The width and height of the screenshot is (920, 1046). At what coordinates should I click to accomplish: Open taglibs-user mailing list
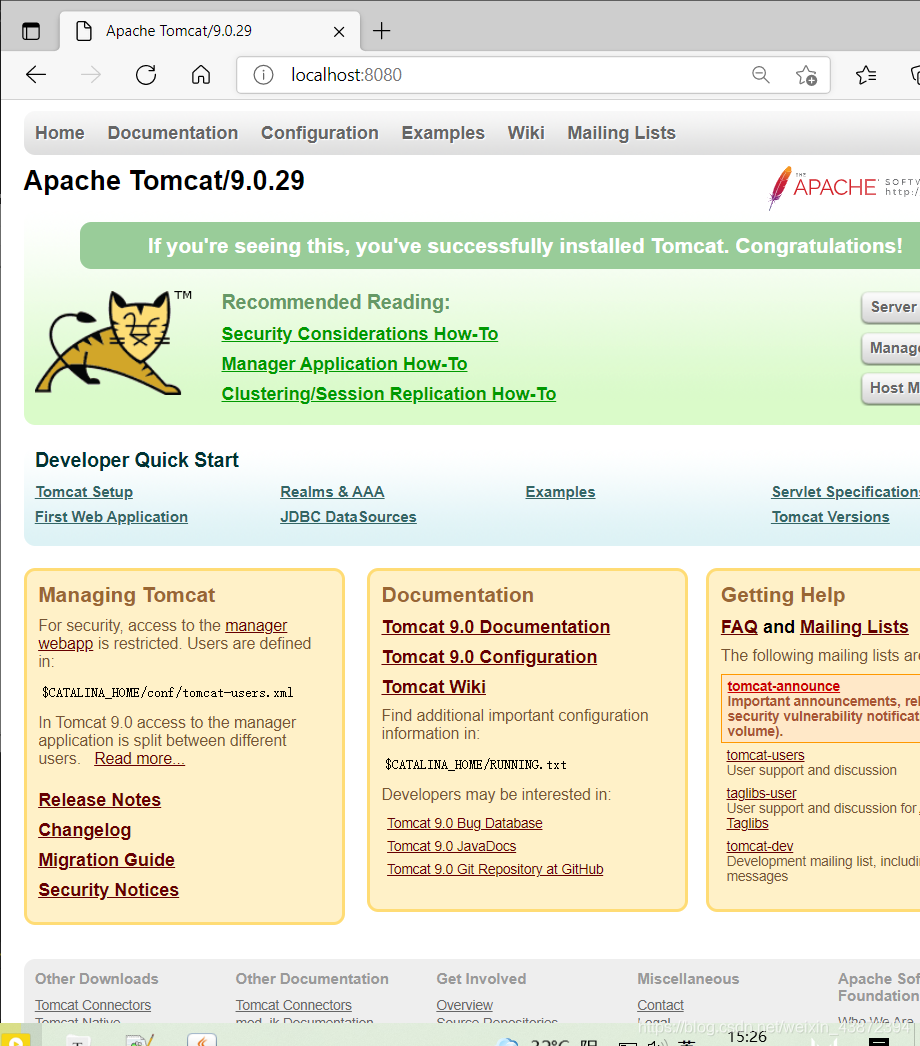(x=761, y=793)
